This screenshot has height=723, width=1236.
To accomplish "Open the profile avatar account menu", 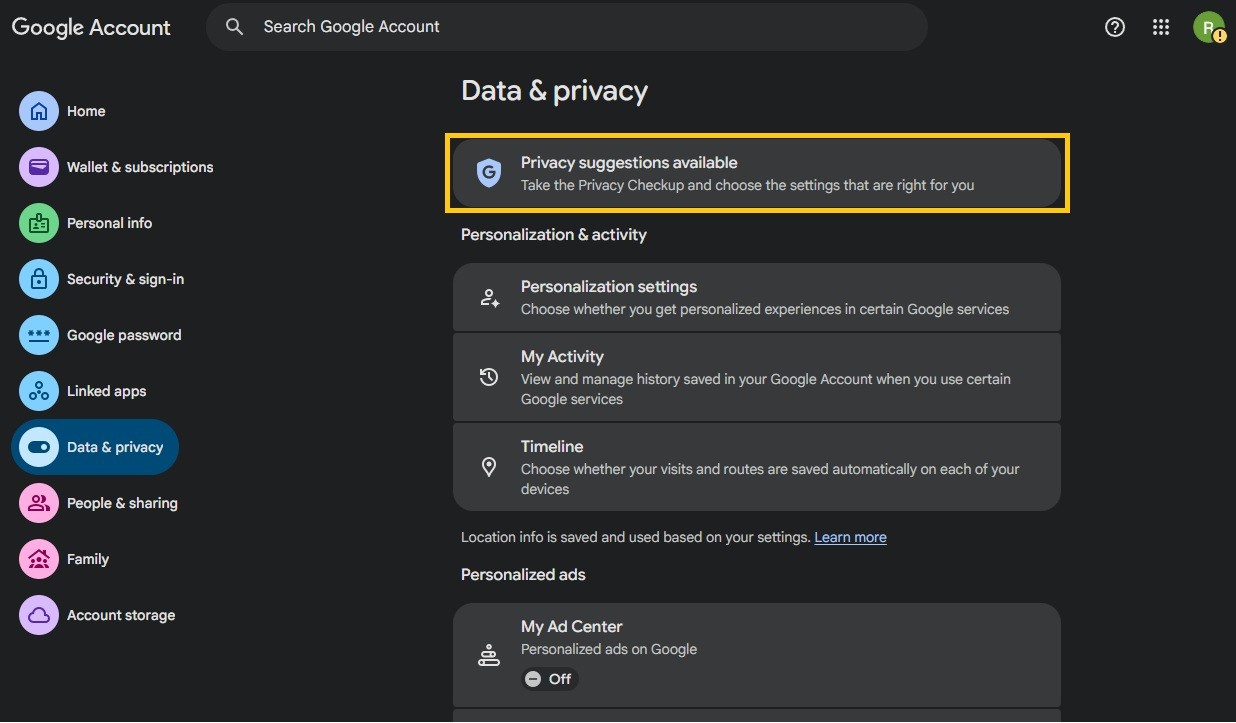I will point(1209,27).
